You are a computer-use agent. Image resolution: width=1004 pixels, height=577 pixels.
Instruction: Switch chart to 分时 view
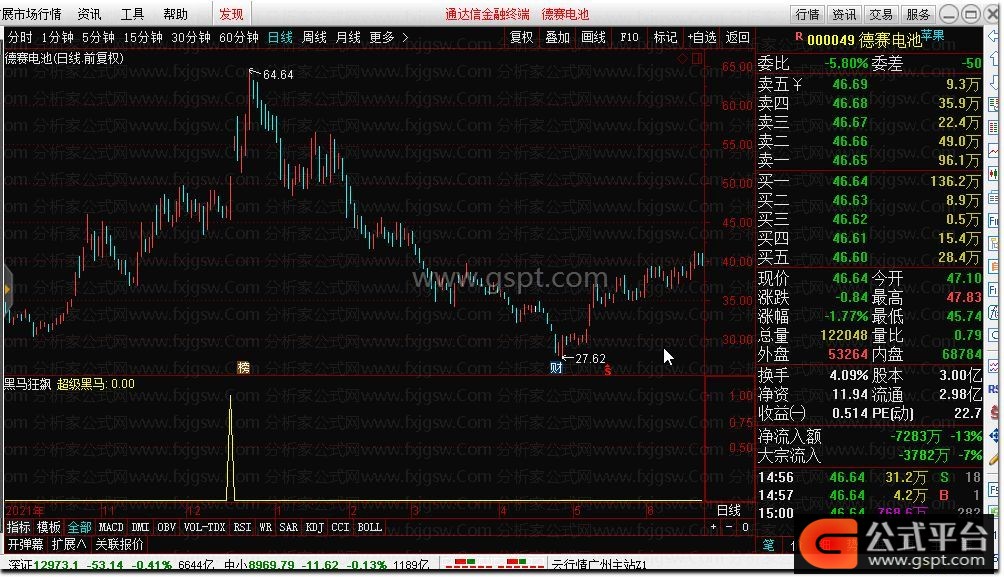[20, 38]
